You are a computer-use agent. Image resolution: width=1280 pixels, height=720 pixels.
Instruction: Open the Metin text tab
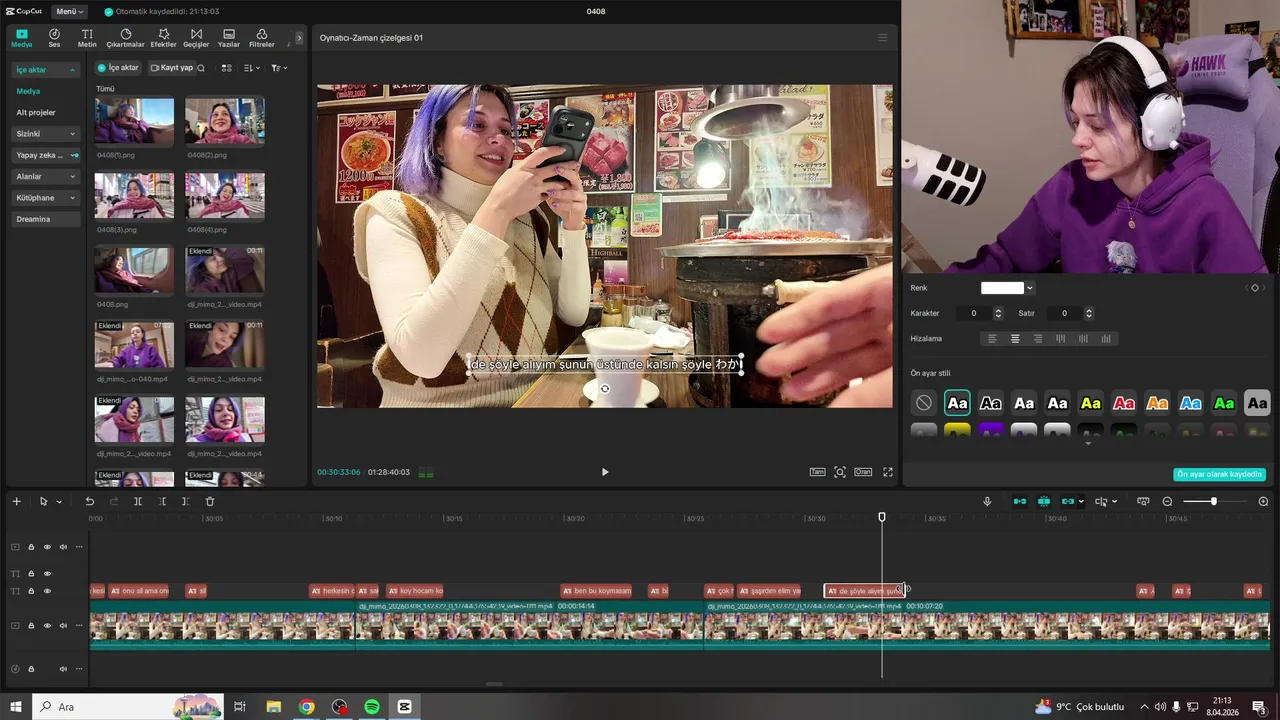click(x=87, y=38)
